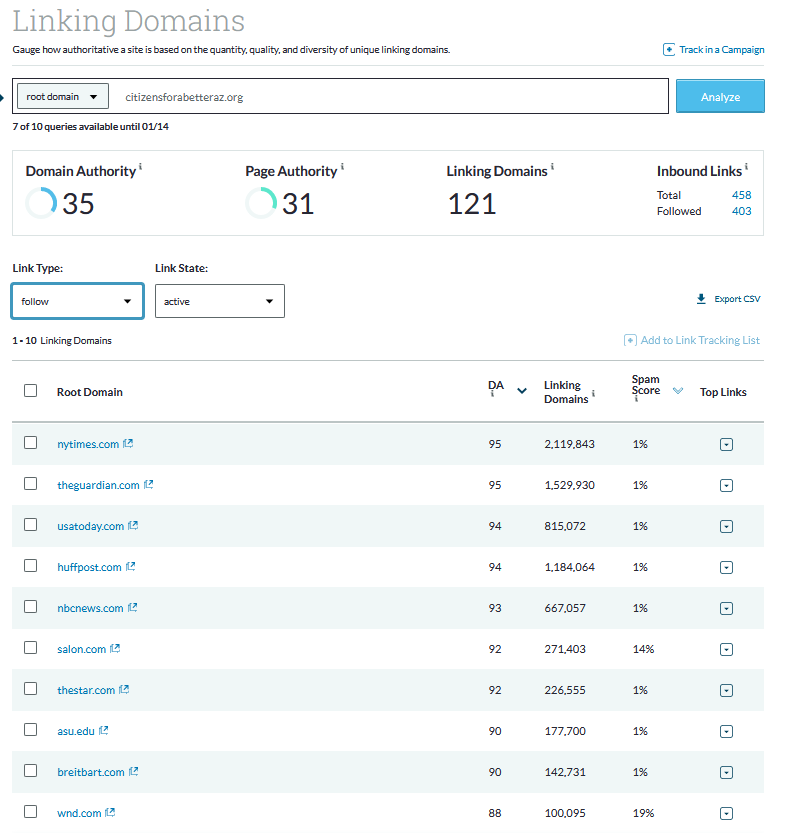This screenshot has width=785, height=833.
Task: Open external link icon beside theguardian.com
Action: (149, 484)
